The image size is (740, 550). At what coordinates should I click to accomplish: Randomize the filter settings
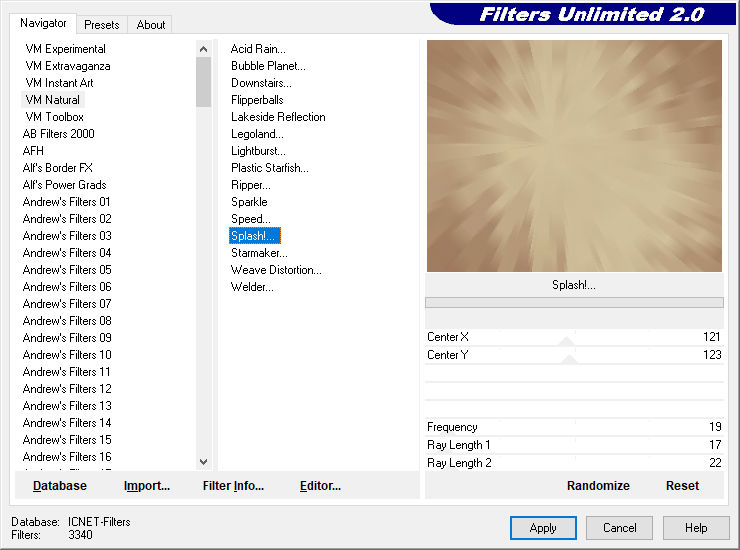[x=598, y=486]
